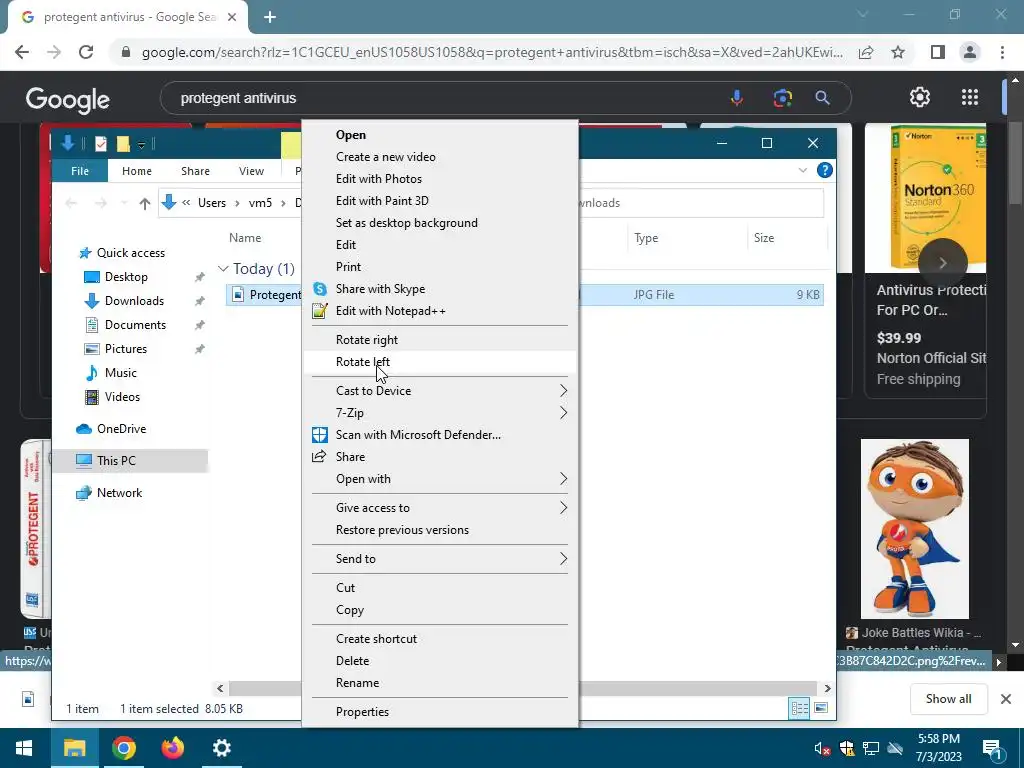
Task: Click Explorer horizontal scrollbar right arrow
Action: 827,688
